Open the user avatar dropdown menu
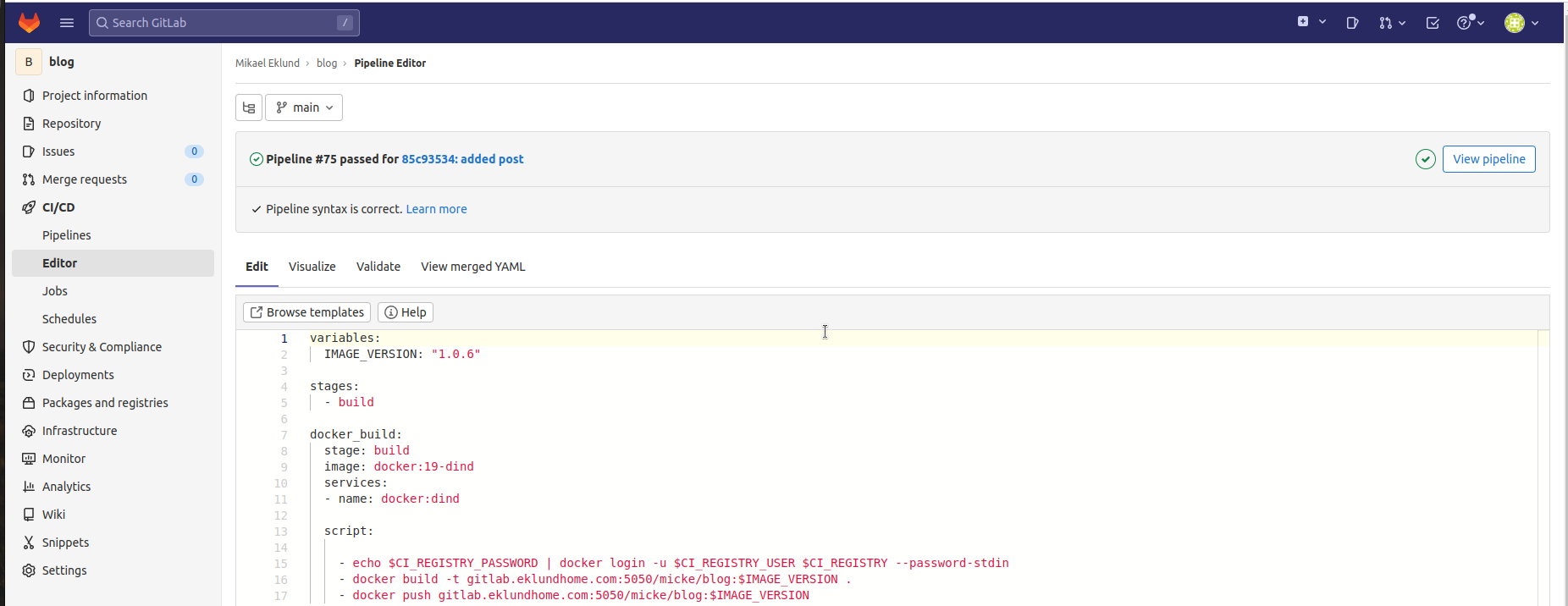This screenshot has height=606, width=1568. (1521, 23)
